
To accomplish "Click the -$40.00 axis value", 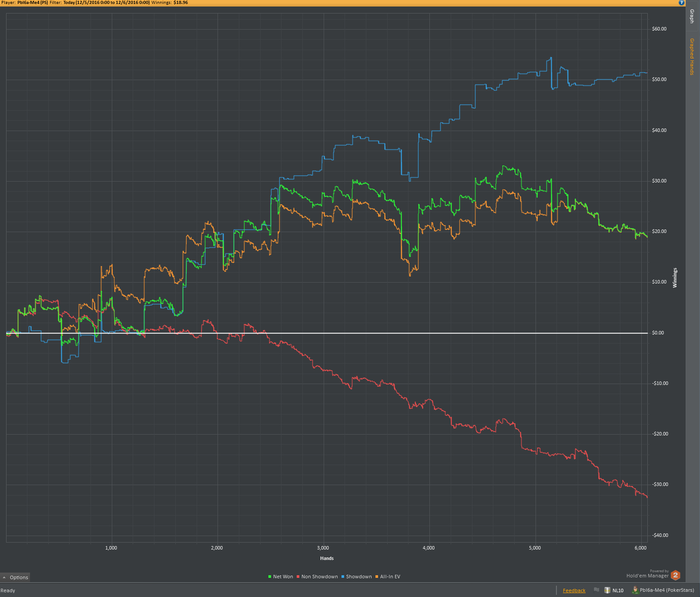I will point(660,535).
